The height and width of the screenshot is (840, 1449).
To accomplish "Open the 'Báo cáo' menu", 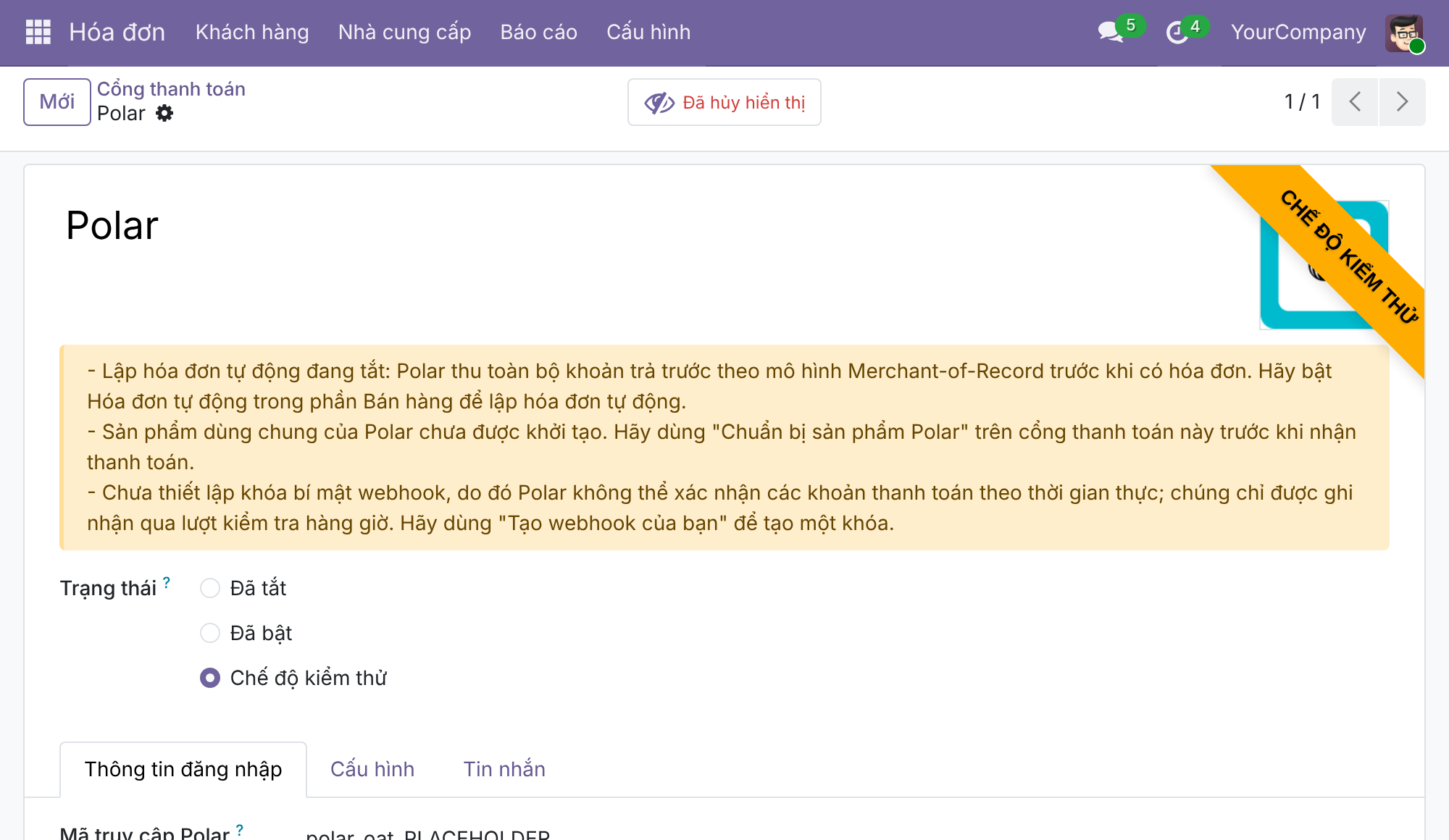I will coord(538,33).
